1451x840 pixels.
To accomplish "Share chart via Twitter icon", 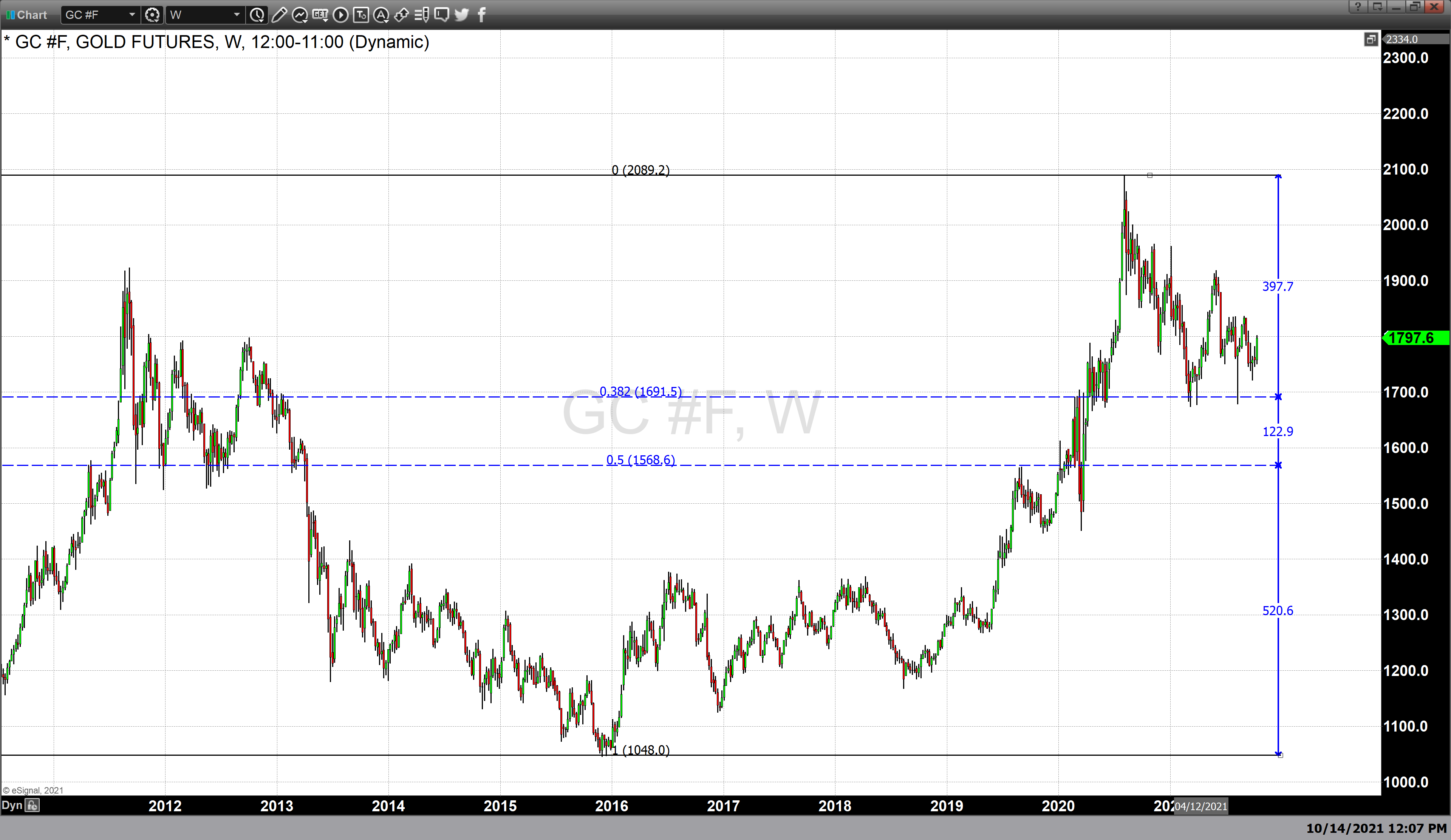I will 462,15.
